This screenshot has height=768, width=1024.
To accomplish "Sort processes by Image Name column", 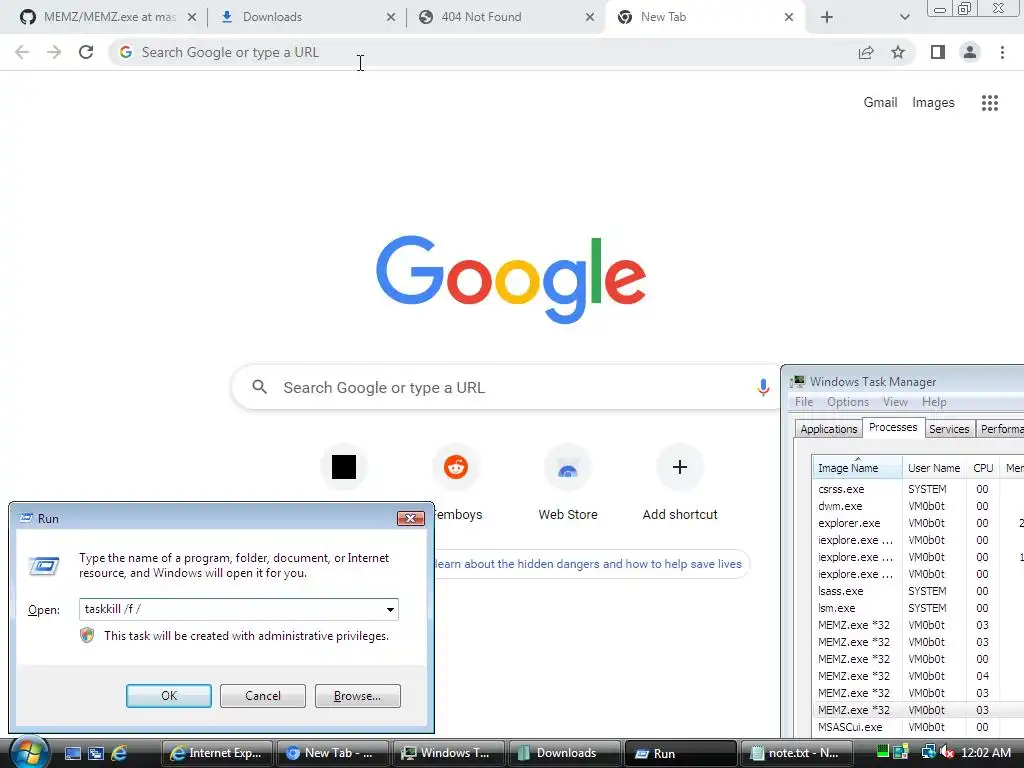I will [857, 468].
